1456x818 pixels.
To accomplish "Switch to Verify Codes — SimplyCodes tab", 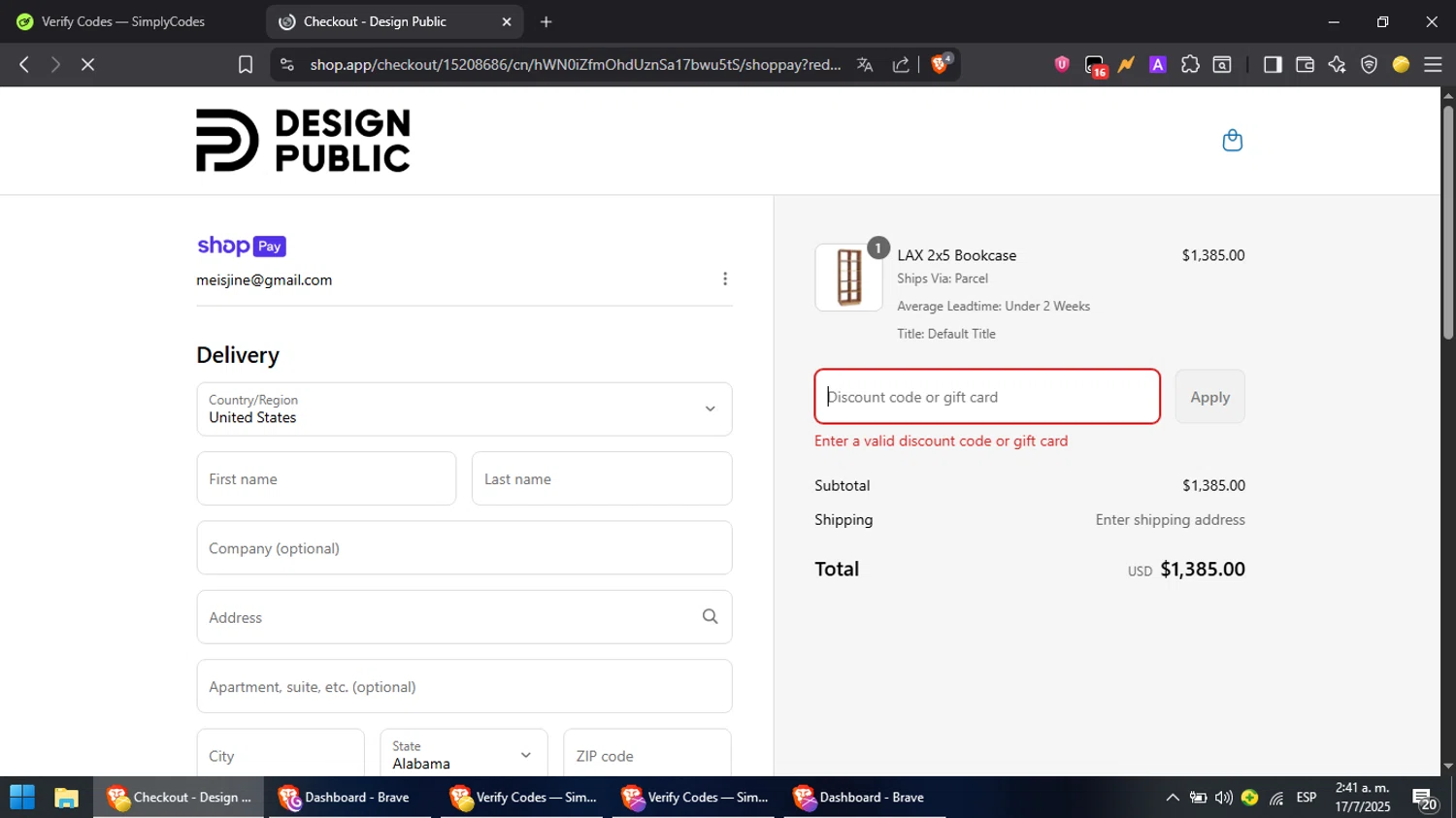I will pos(123,21).
